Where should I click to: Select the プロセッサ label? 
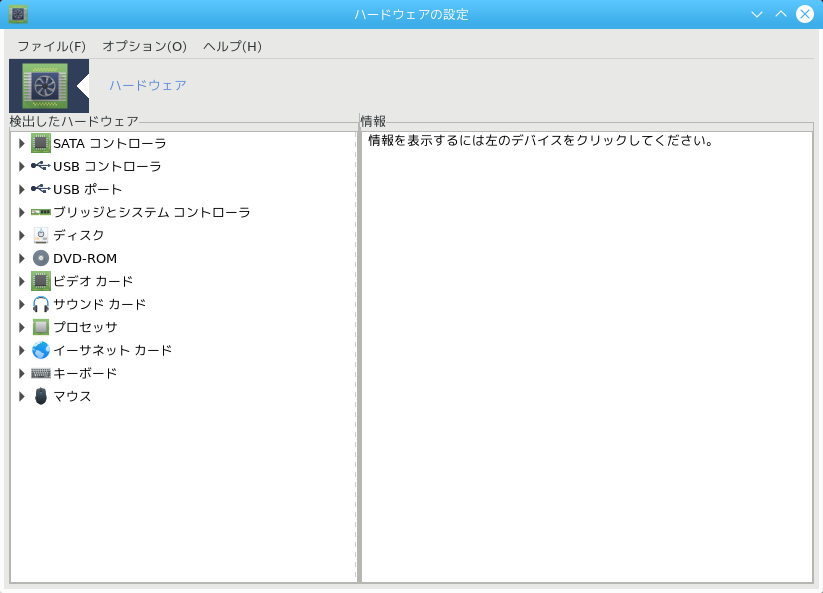click(85, 327)
